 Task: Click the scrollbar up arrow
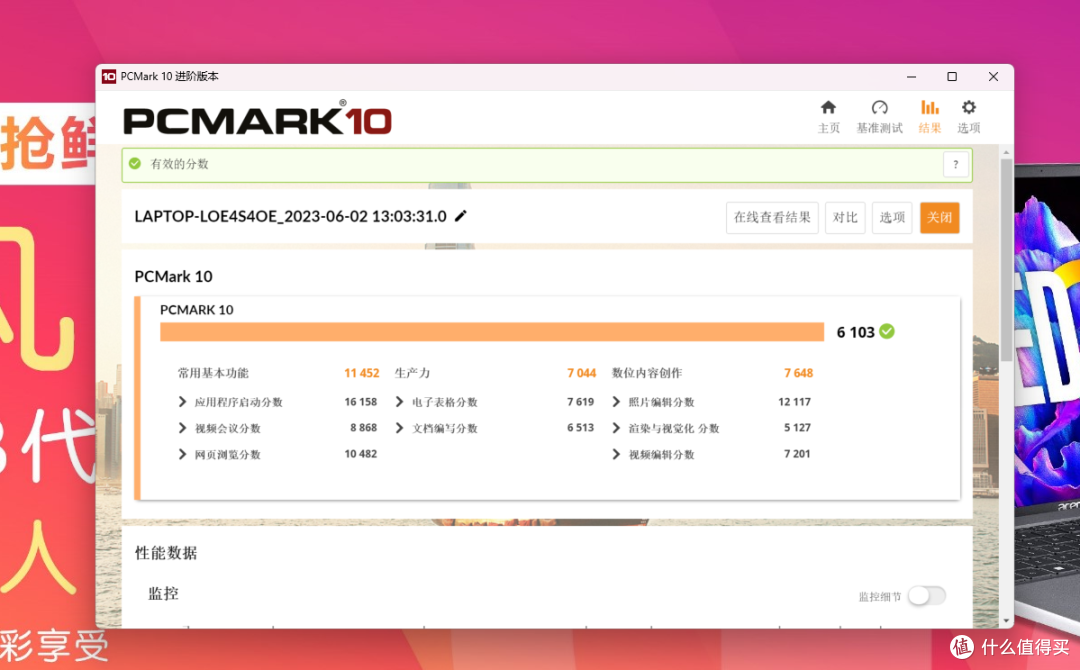[x=1006, y=152]
